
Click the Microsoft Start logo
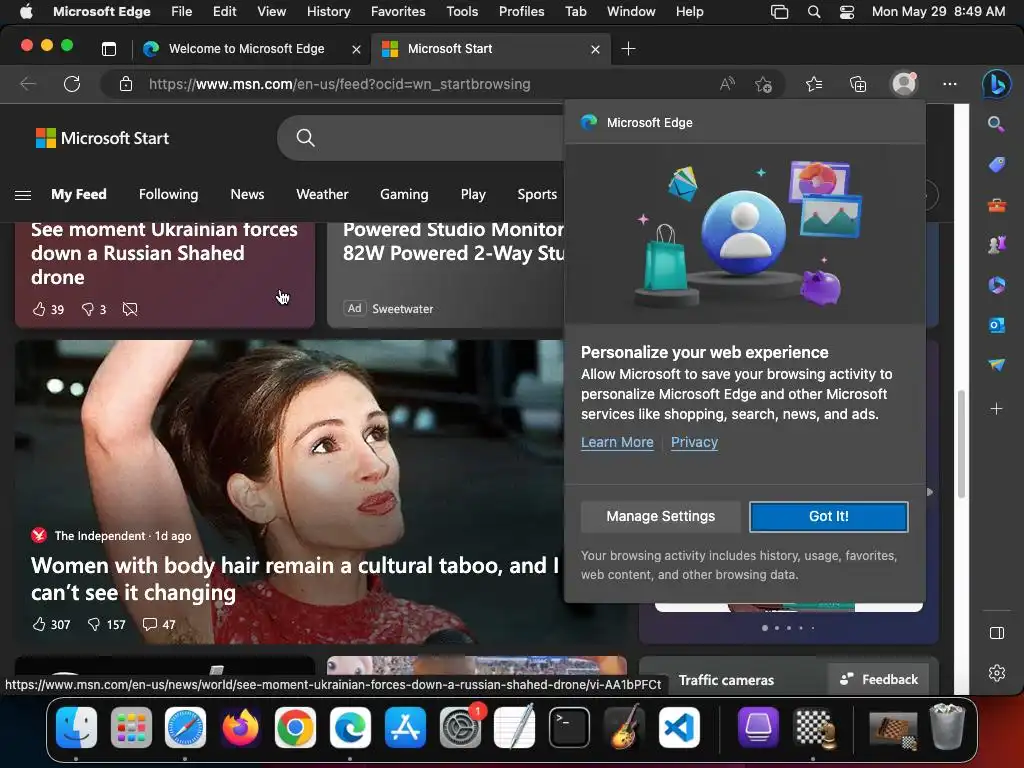click(x=102, y=138)
